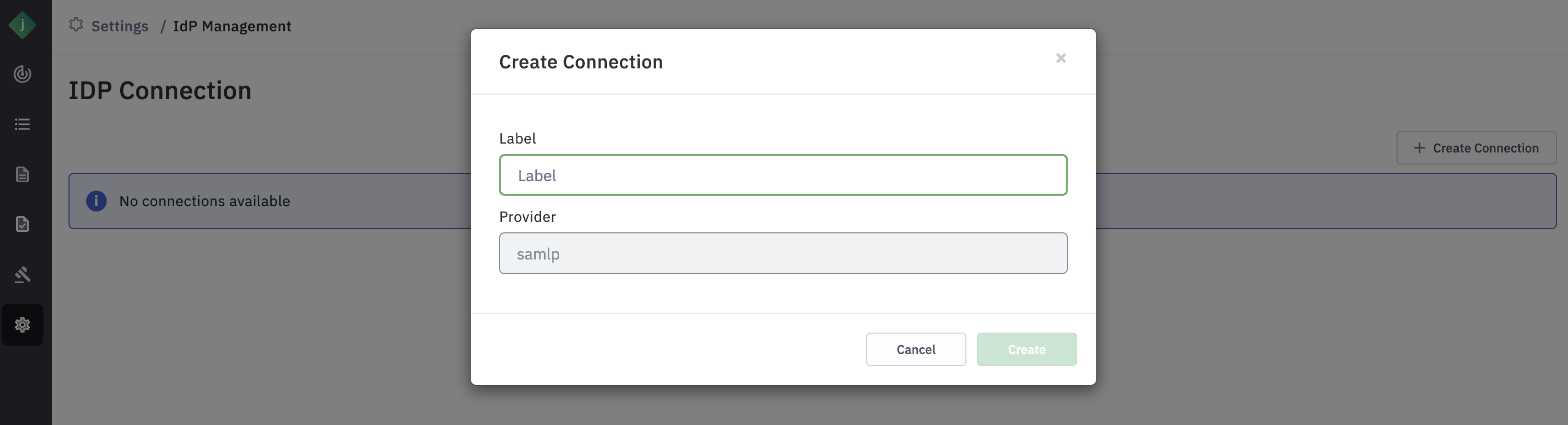Go to the Settings breadcrumb link

click(x=119, y=26)
